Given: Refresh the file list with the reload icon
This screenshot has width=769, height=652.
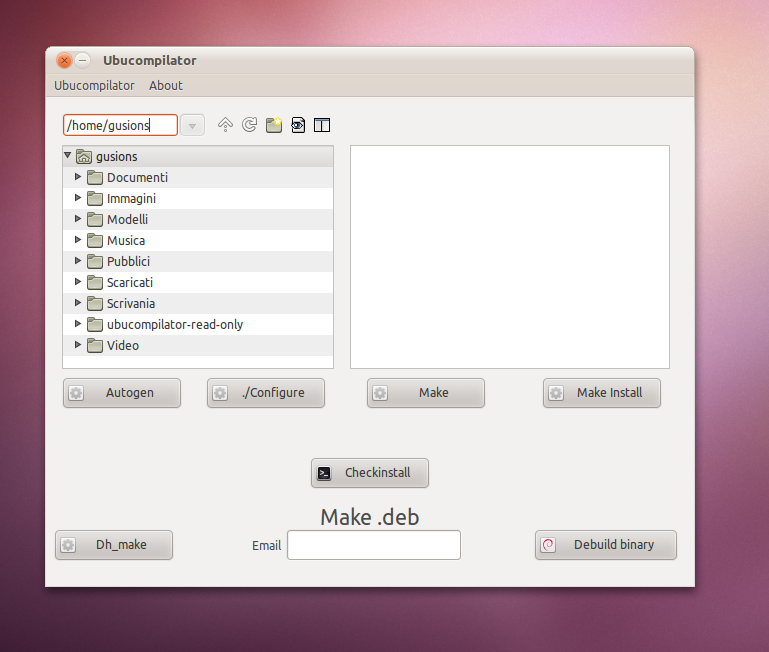Looking at the screenshot, I should (249, 125).
